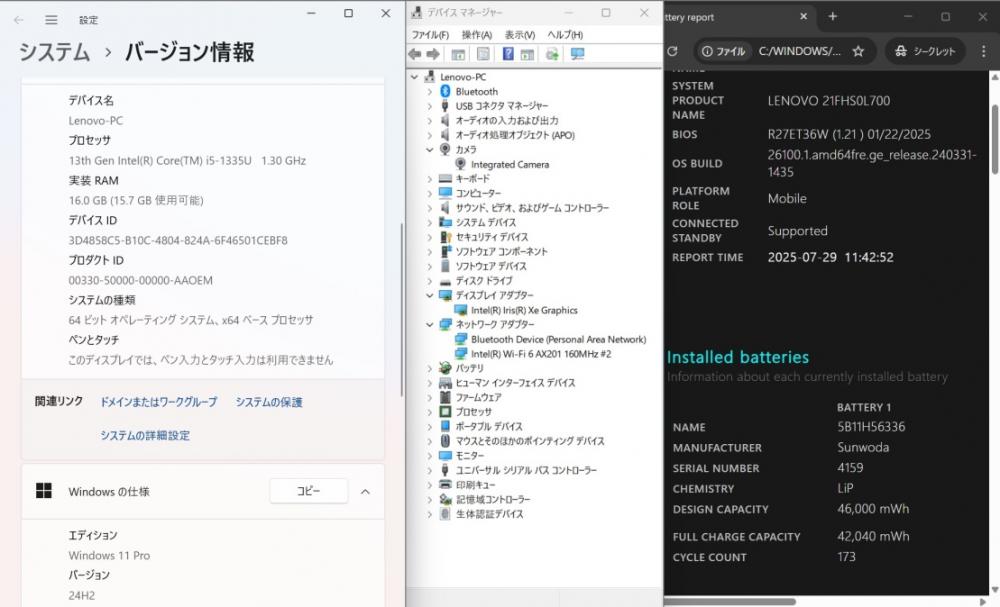Select the USB コネクタ マネージャー tree item
Viewport: 1000px width, 607px height.
(501, 106)
